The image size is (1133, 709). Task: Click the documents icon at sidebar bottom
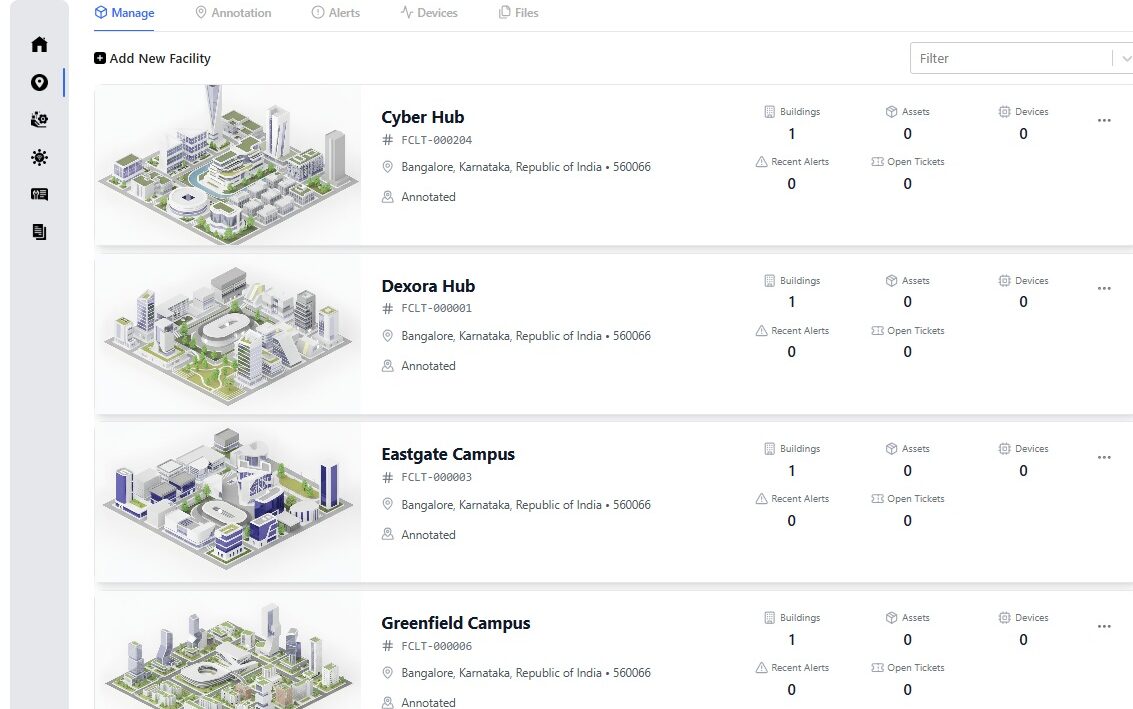(x=39, y=231)
